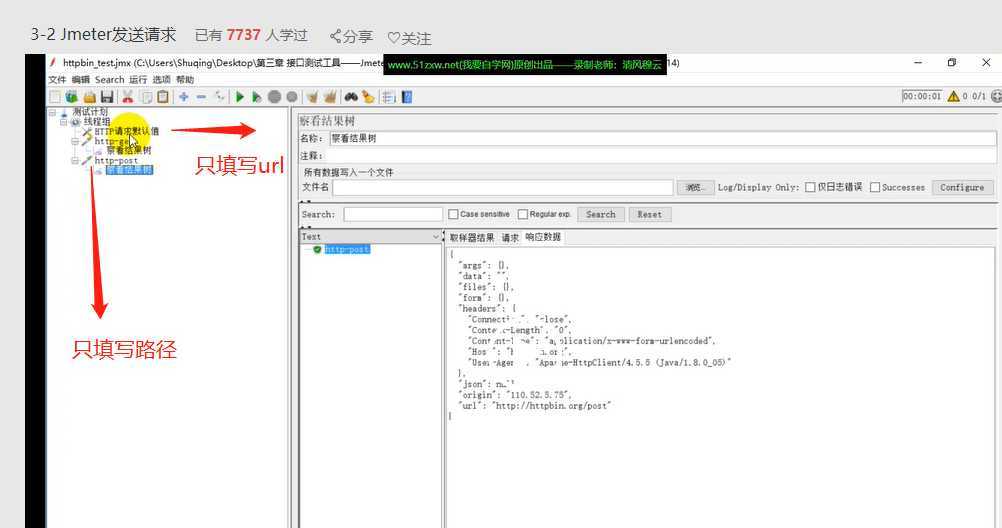The height and width of the screenshot is (528, 1002).
Task: Open the 运行 menu
Action: click(138, 79)
